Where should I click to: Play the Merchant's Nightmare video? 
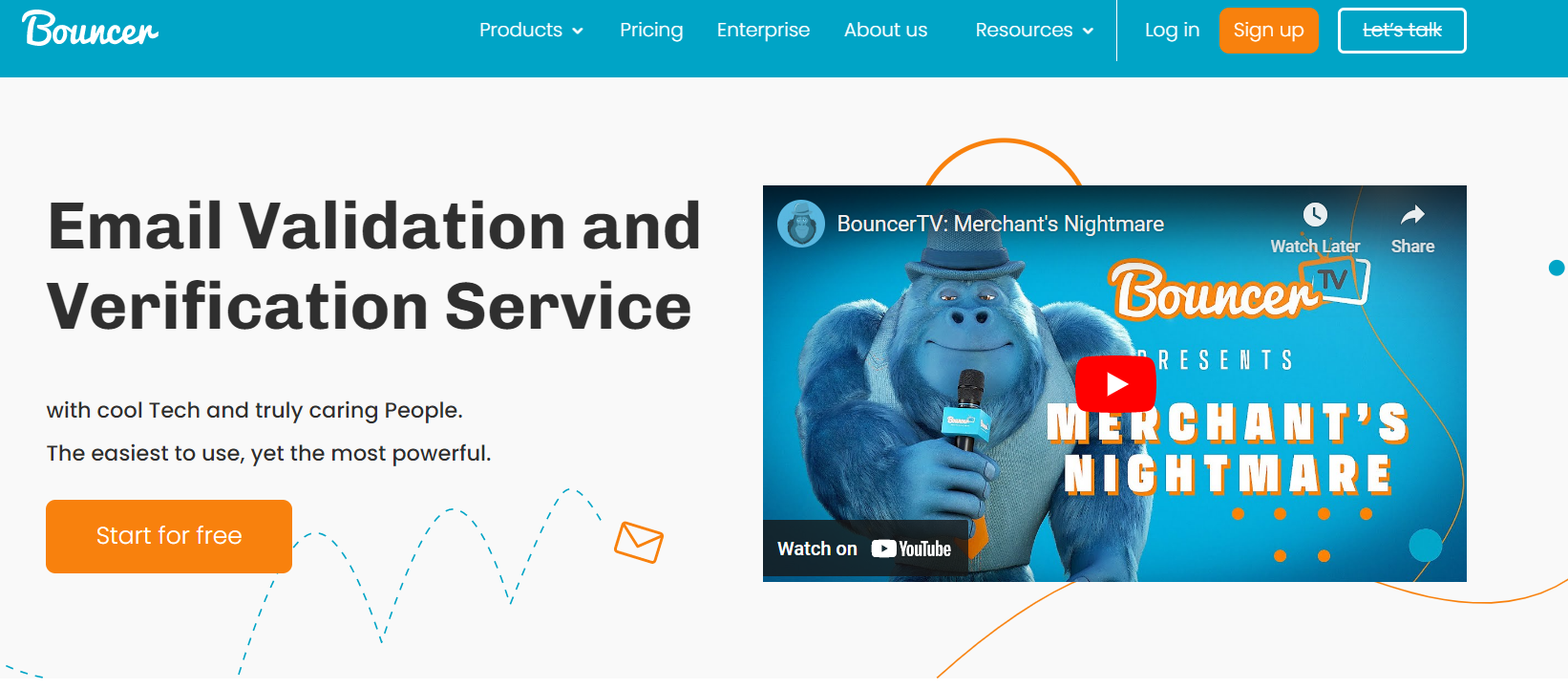coord(1115,383)
